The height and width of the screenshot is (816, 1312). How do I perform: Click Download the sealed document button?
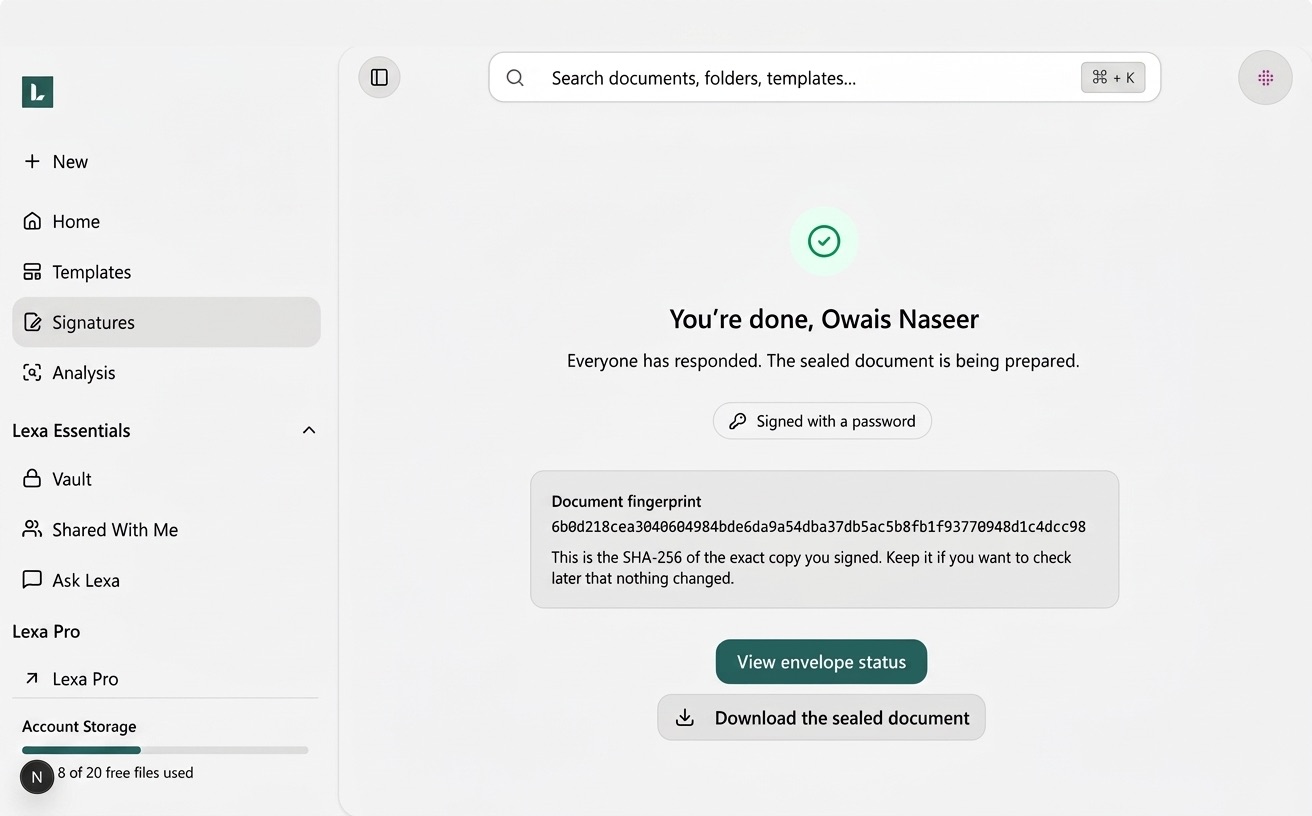tap(821, 718)
